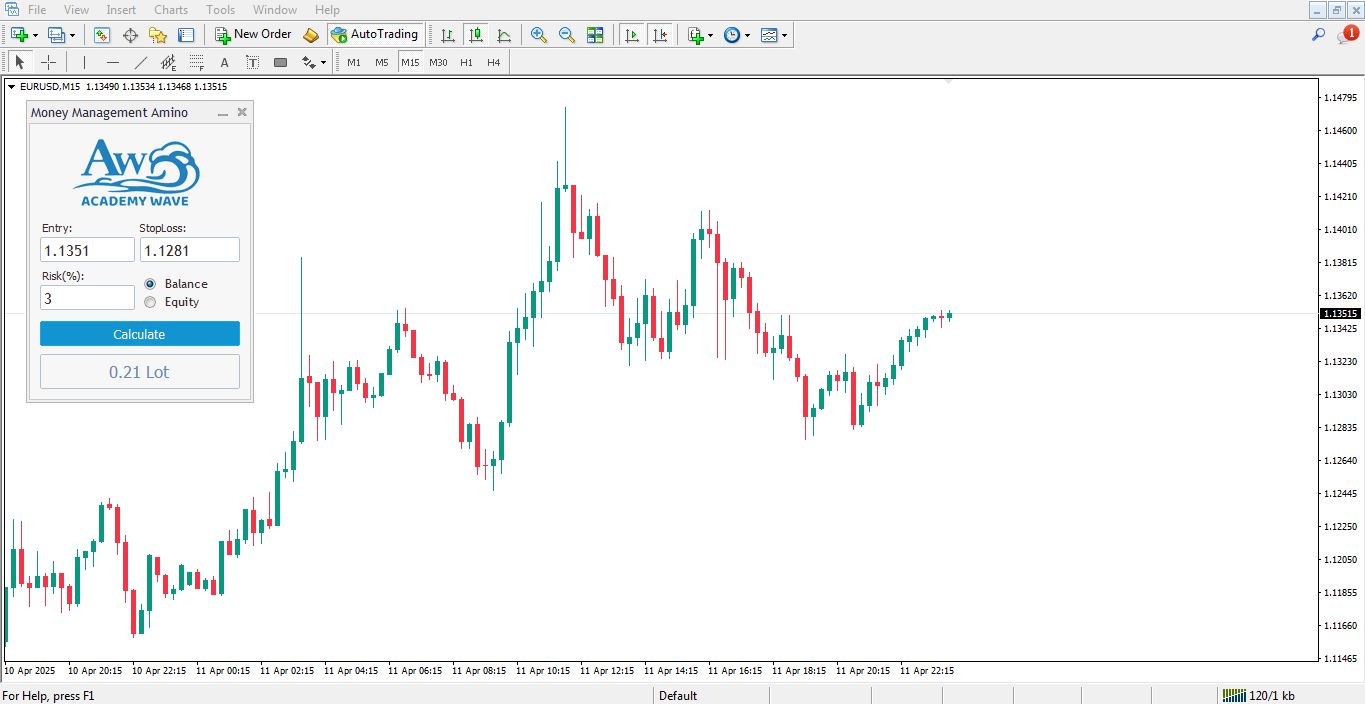Open the View menu
Image resolution: width=1365 pixels, height=704 pixels.
[x=76, y=10]
